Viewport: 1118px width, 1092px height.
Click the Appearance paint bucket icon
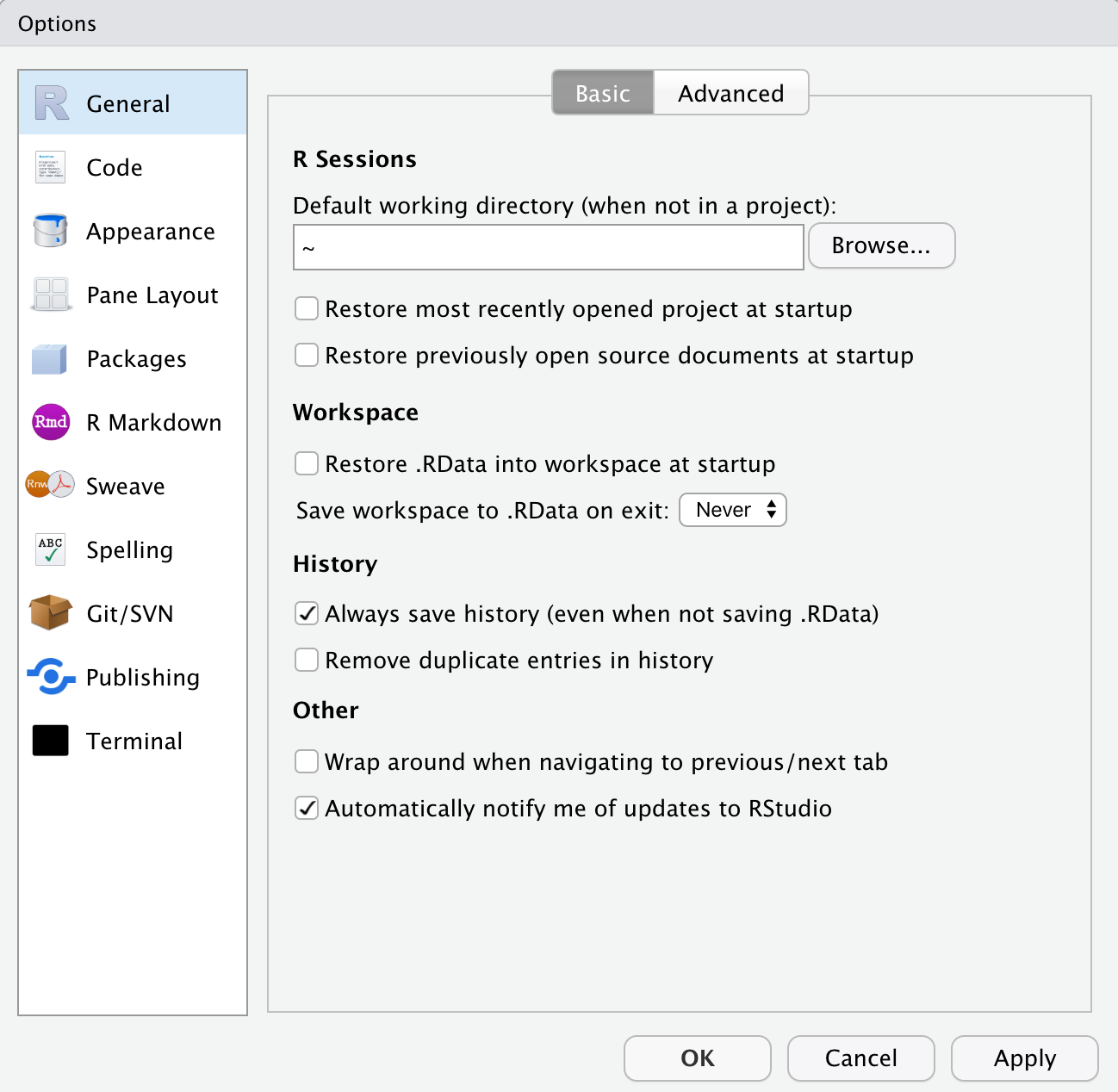[49, 231]
